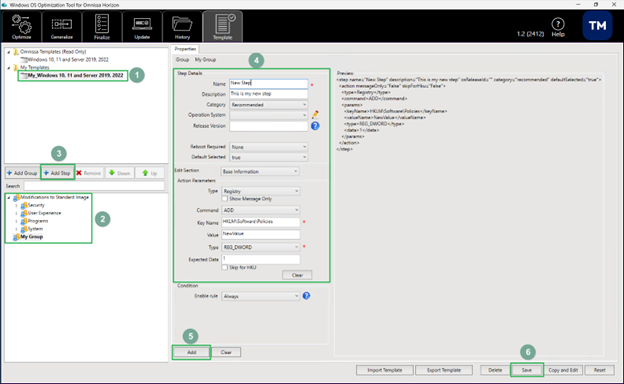Click into the Key Name field
Screen dimensions: 624x384
point(261,222)
